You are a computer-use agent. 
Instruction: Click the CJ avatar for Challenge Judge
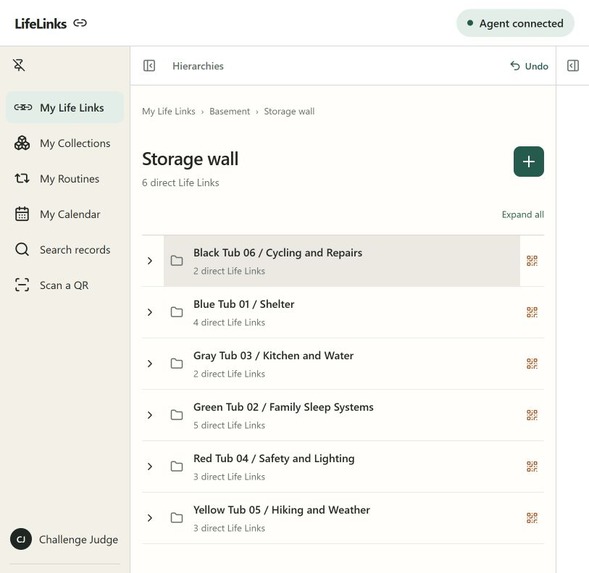click(x=21, y=539)
